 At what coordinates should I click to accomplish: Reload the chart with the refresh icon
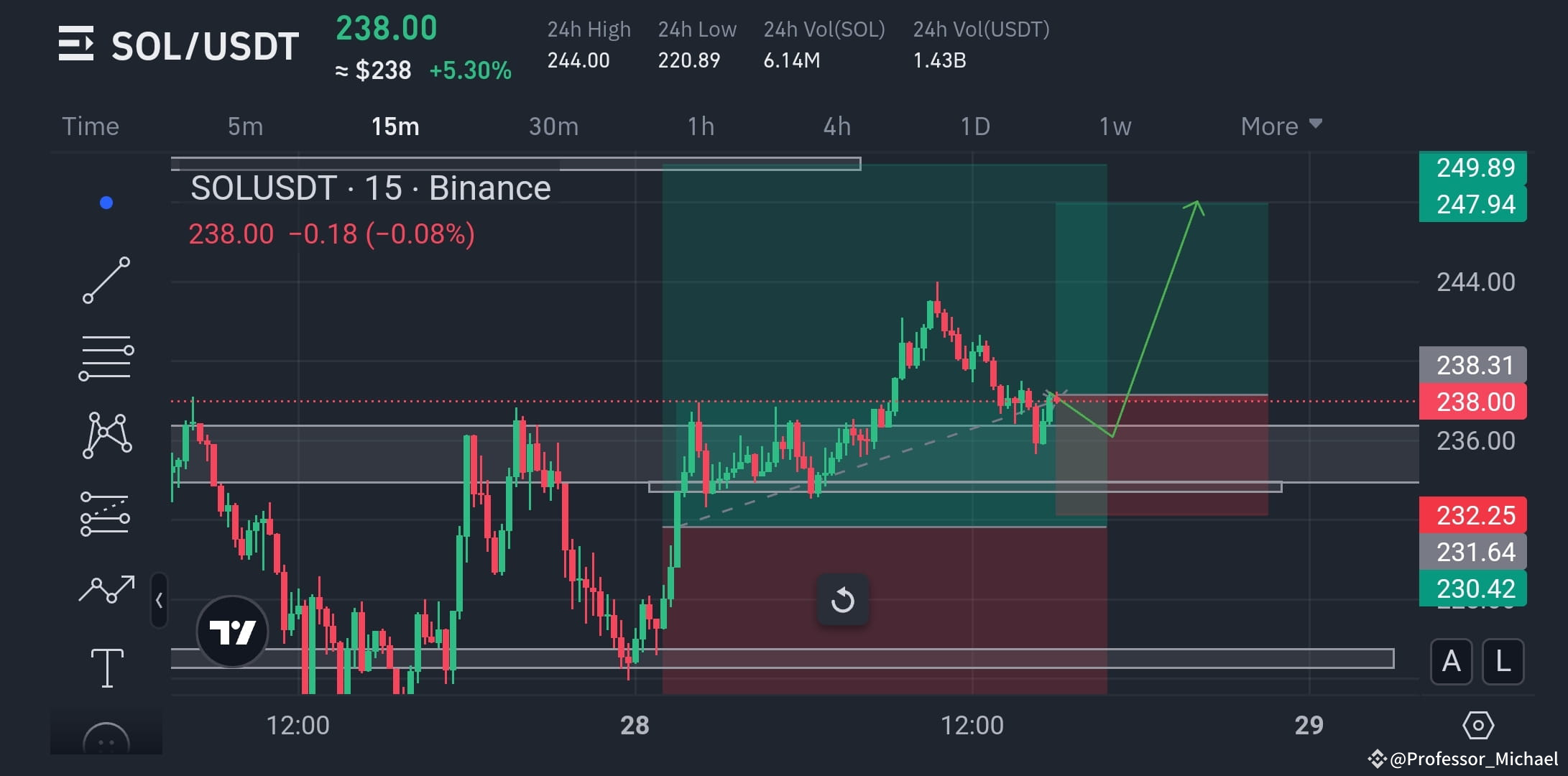[x=843, y=601]
